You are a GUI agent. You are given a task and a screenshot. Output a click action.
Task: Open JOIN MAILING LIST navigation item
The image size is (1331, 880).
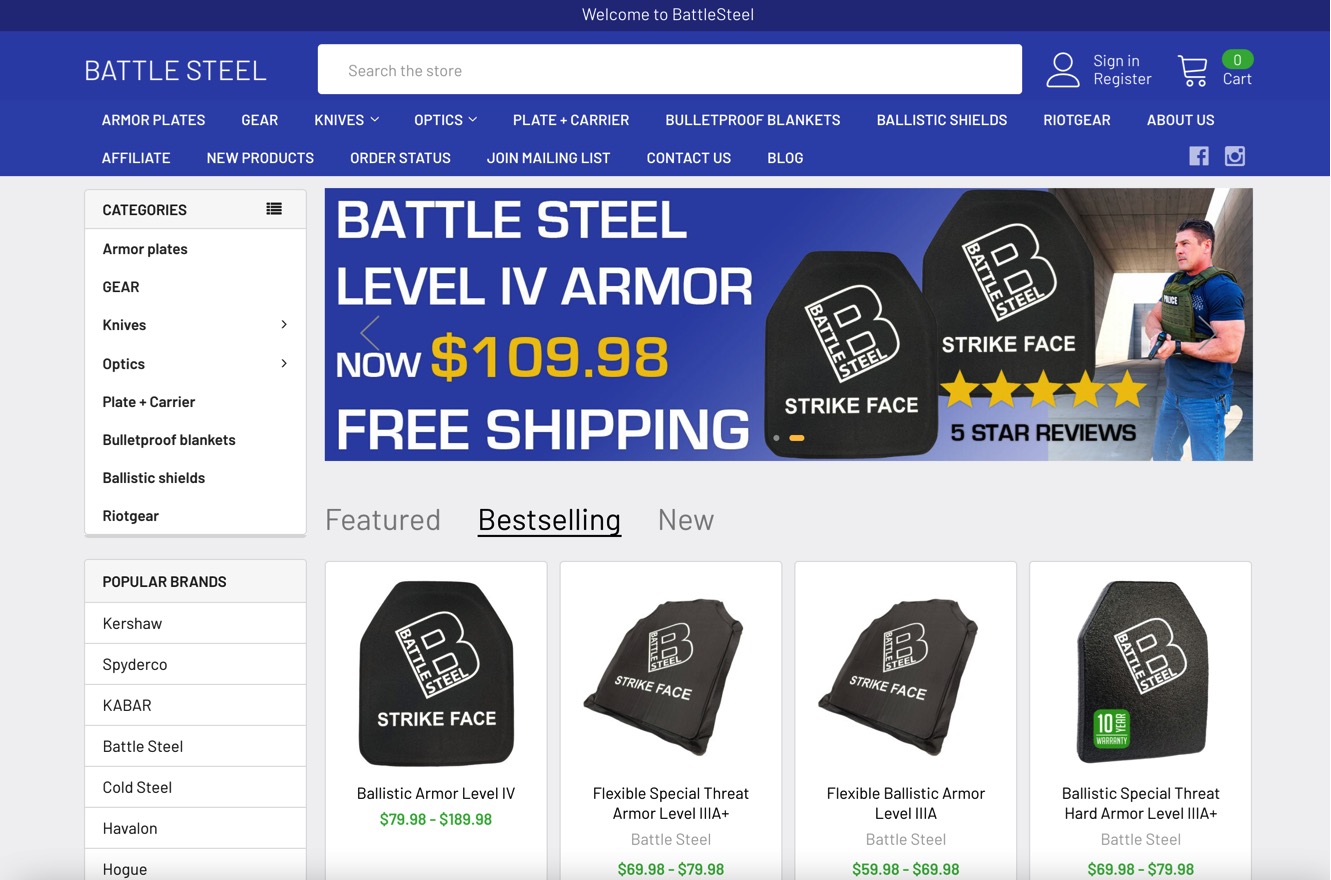[548, 158]
